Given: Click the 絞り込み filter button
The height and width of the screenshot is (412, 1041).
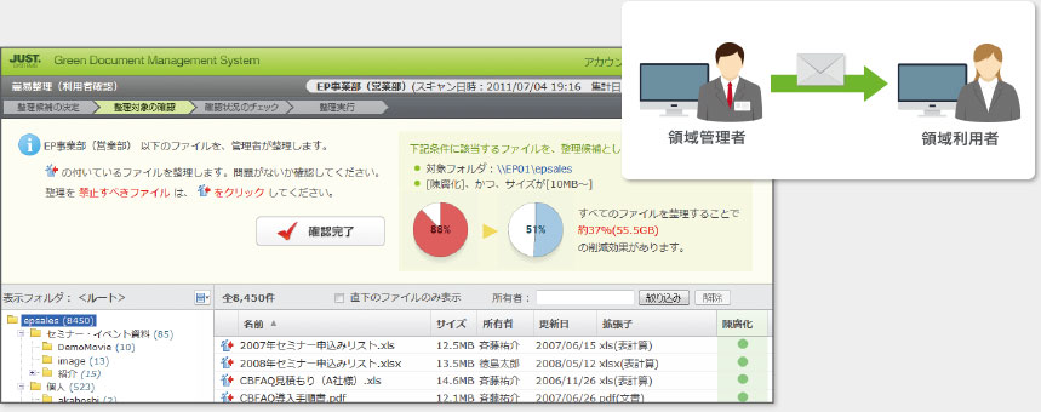Looking at the screenshot, I should pos(664,298).
